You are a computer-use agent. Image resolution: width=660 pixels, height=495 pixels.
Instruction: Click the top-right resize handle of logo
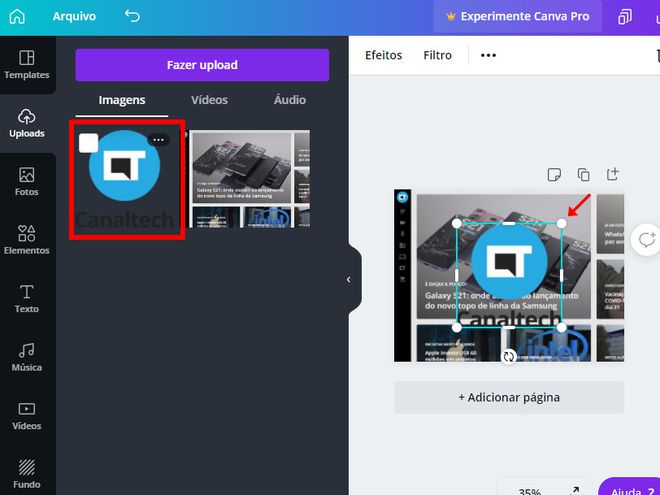tap(562, 224)
